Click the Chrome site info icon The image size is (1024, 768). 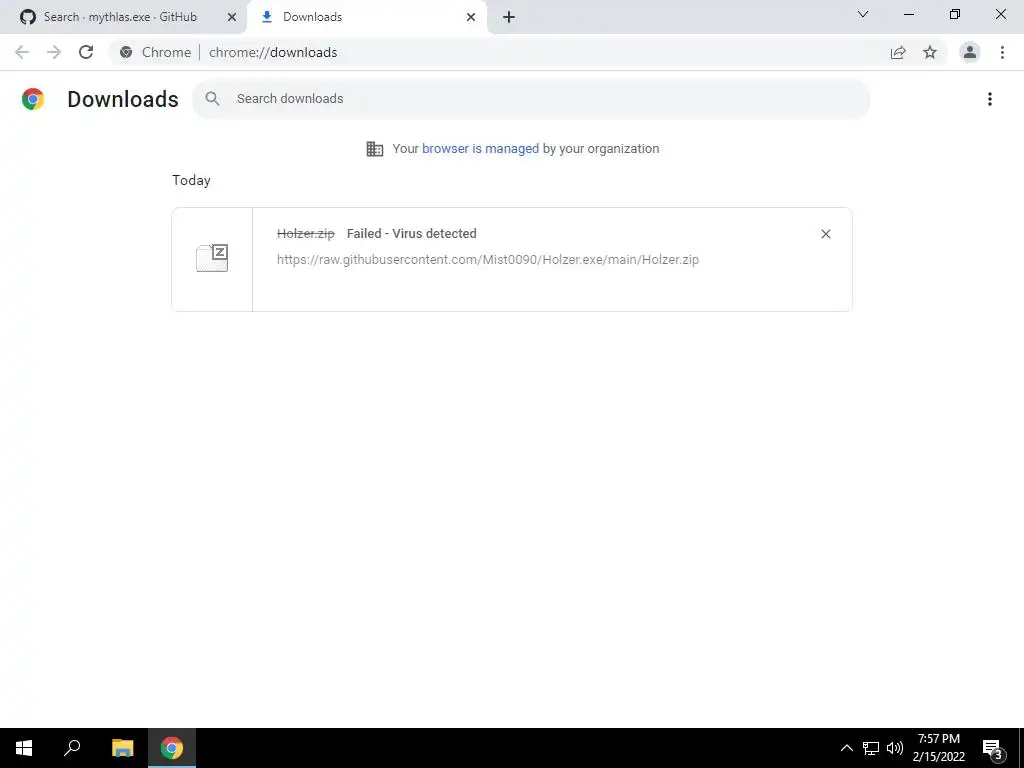126,52
